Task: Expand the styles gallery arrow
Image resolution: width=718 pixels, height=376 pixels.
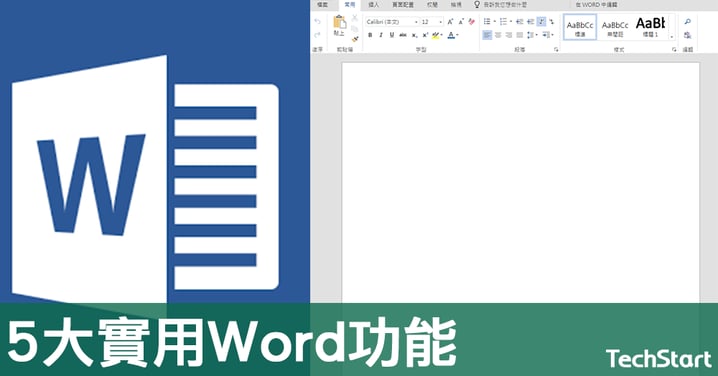Action: click(672, 37)
